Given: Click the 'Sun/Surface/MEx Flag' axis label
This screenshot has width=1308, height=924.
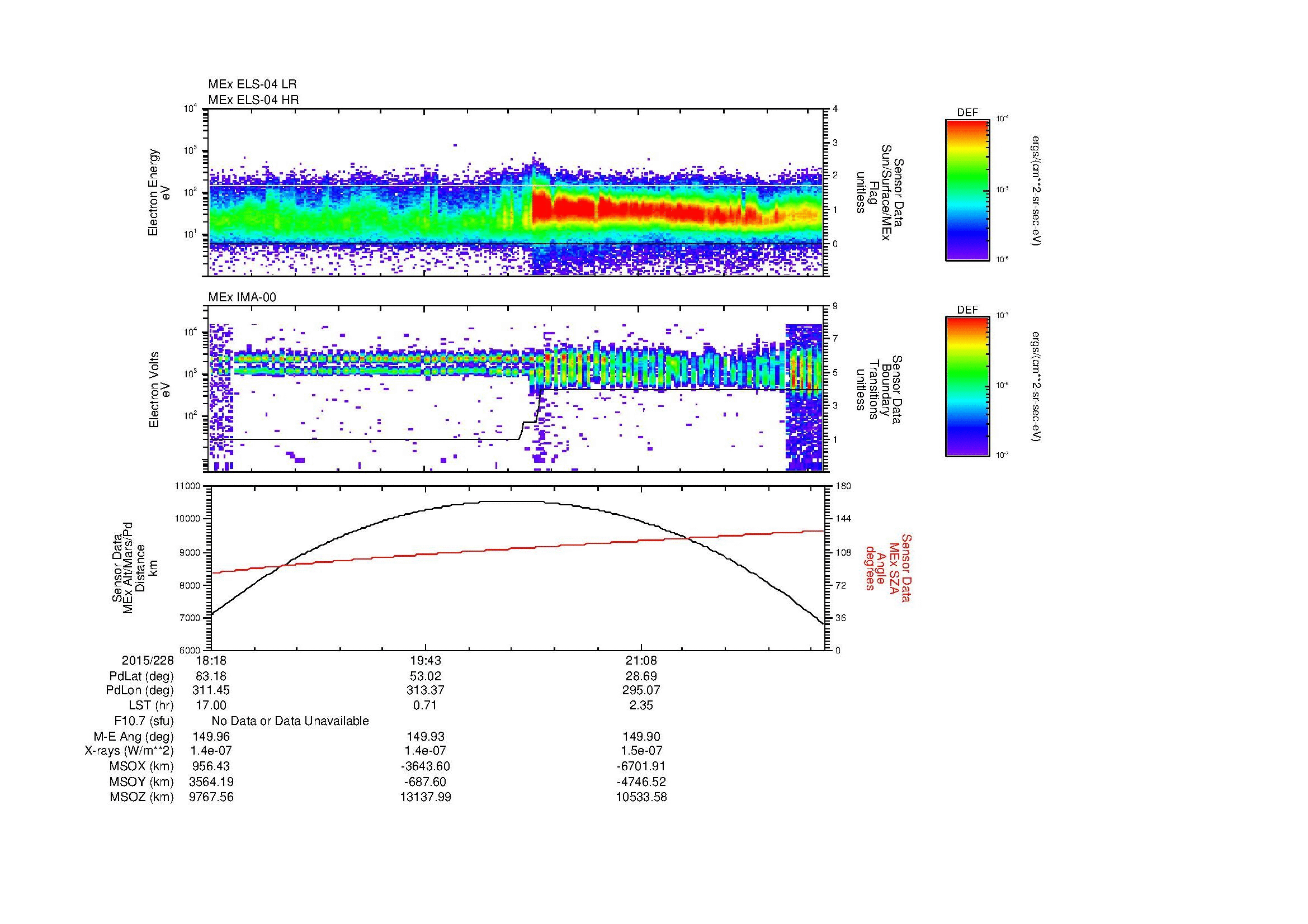Looking at the screenshot, I should 880,192.
